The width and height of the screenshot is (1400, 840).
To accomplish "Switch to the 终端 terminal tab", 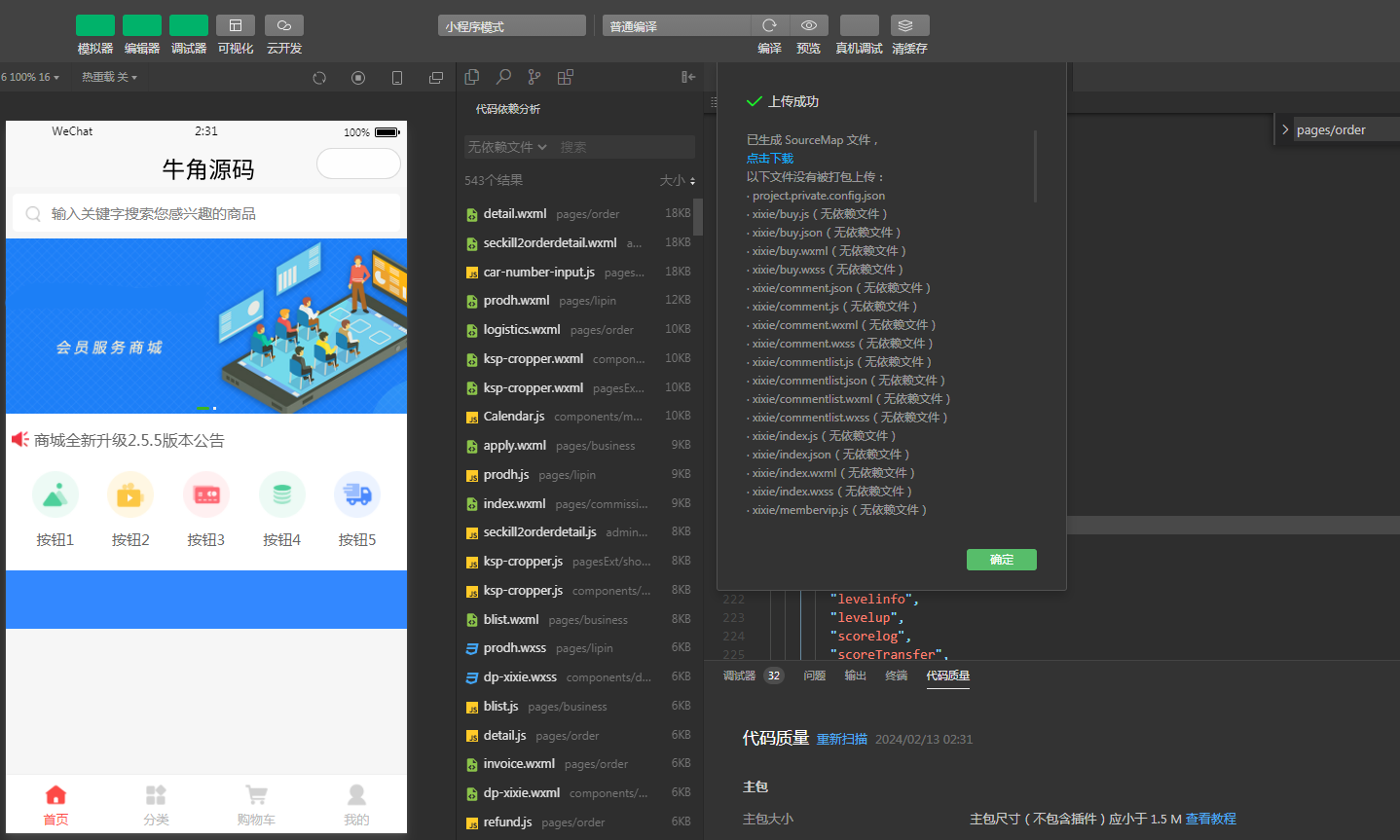I will point(896,676).
